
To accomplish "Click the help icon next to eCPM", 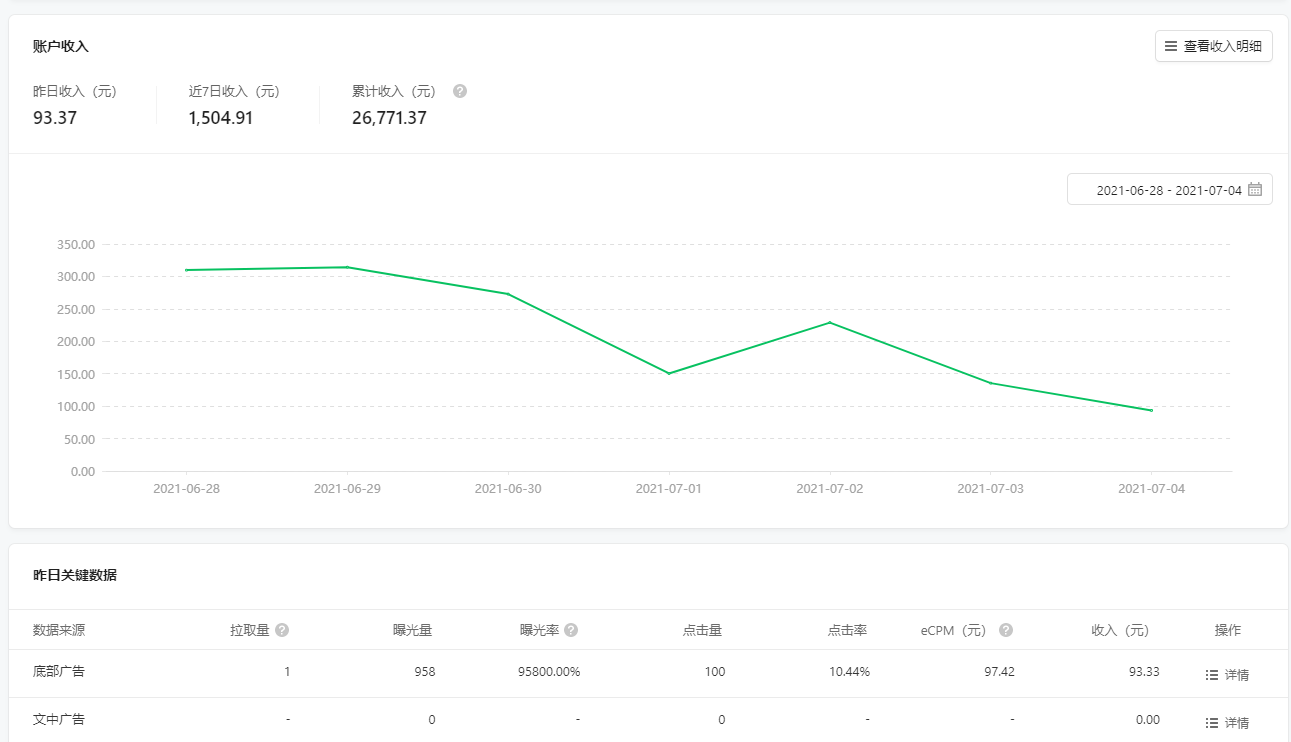I will coord(1006,630).
